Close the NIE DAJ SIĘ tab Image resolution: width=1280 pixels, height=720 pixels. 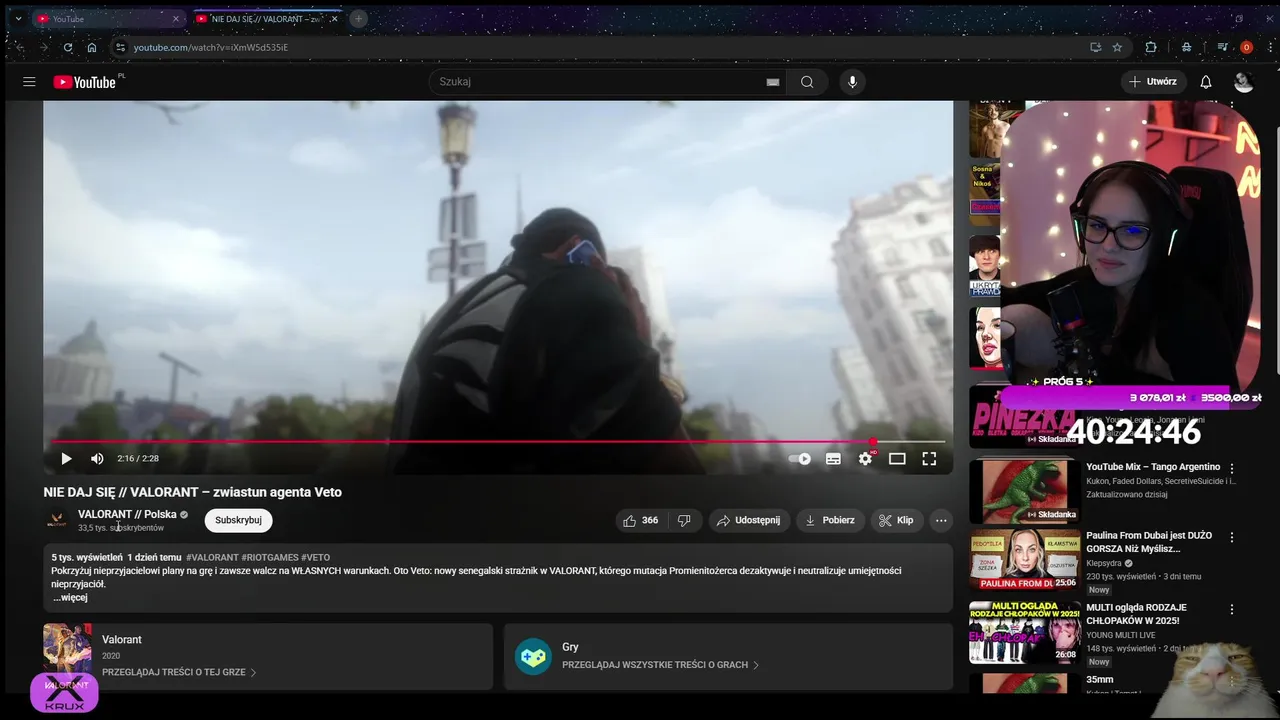[x=334, y=19]
